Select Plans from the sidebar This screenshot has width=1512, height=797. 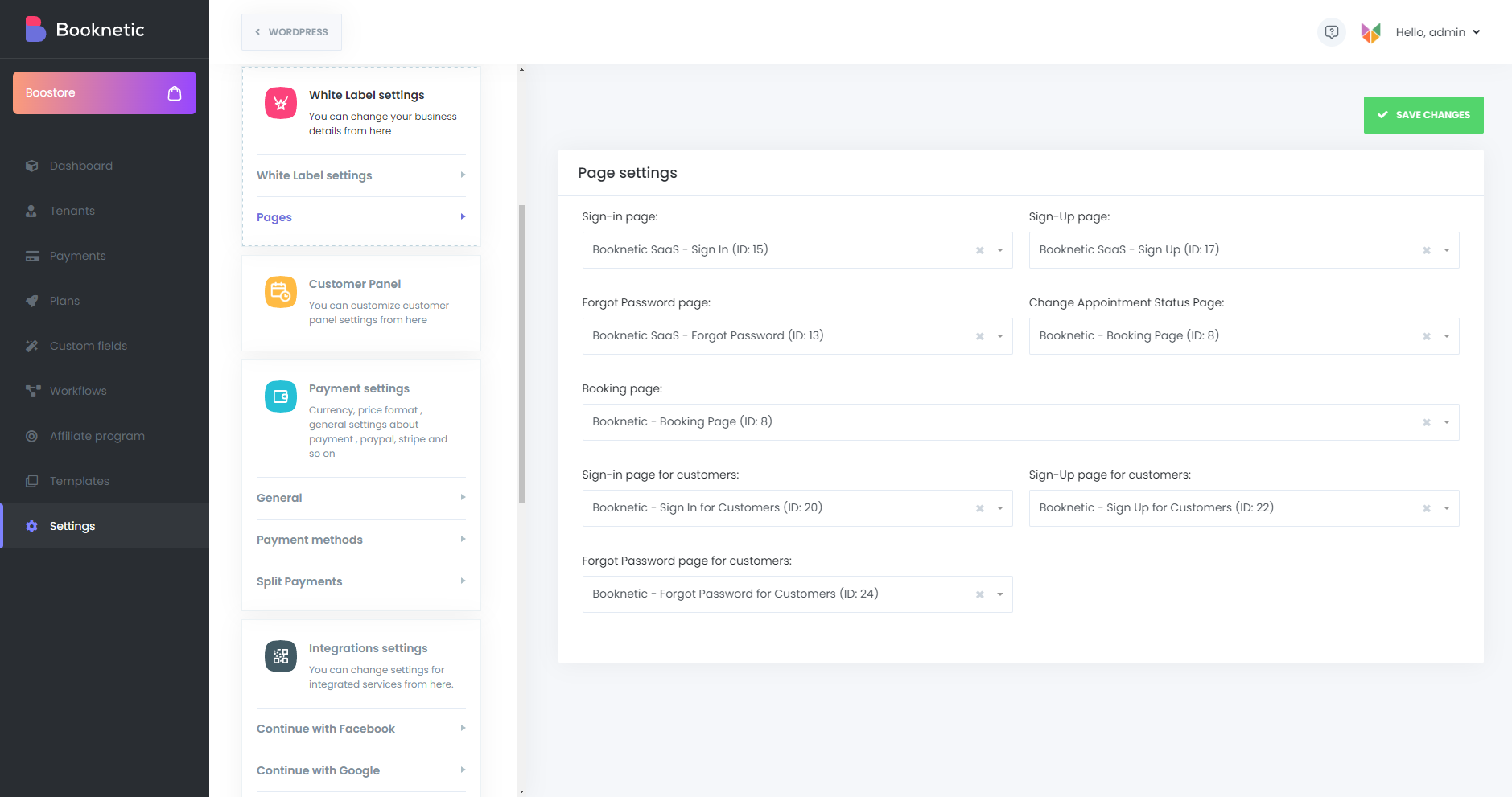(105, 301)
